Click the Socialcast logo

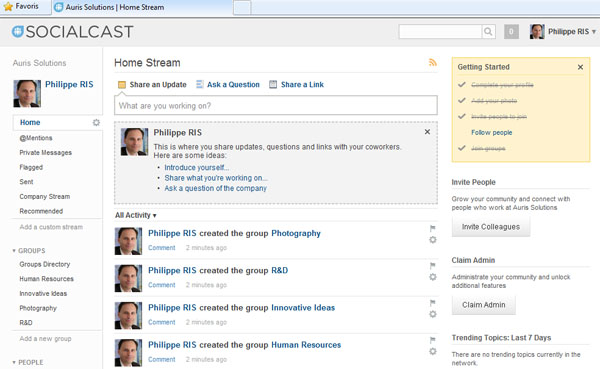point(72,32)
